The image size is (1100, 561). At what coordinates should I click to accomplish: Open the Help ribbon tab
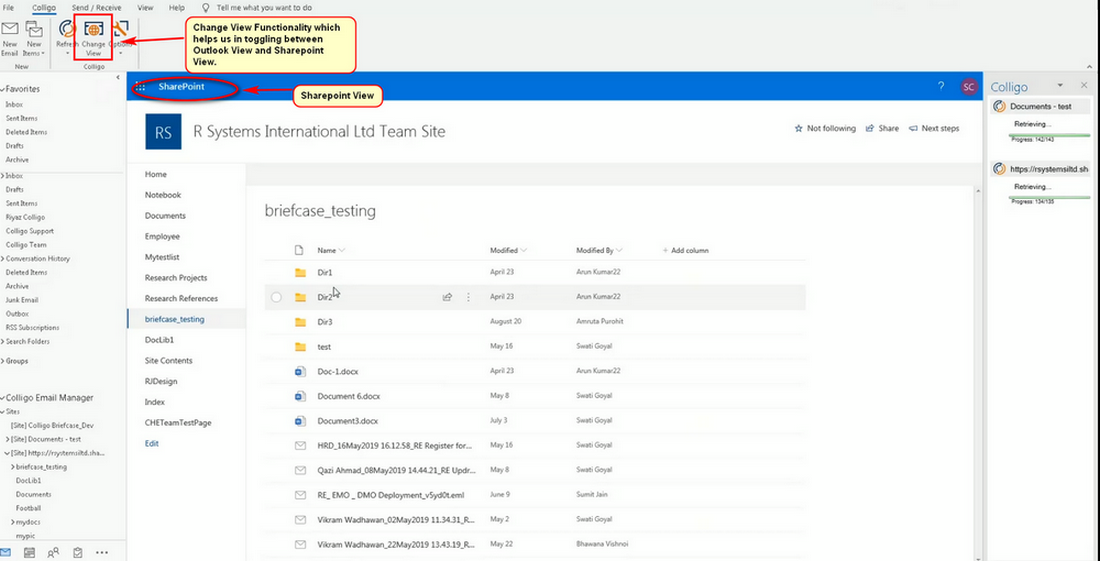177,7
